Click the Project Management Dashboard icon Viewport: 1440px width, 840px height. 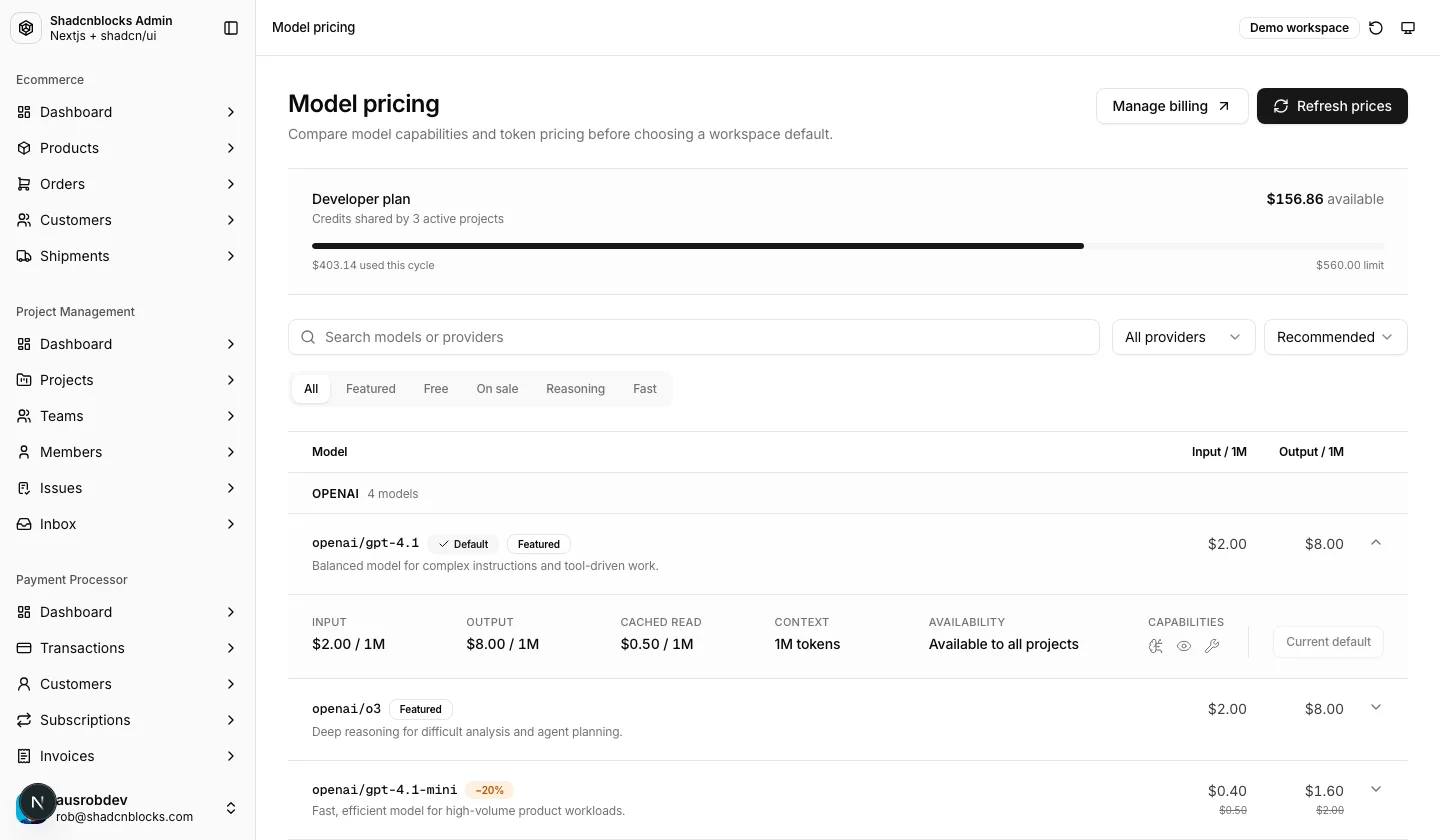pyautogui.click(x=24, y=344)
